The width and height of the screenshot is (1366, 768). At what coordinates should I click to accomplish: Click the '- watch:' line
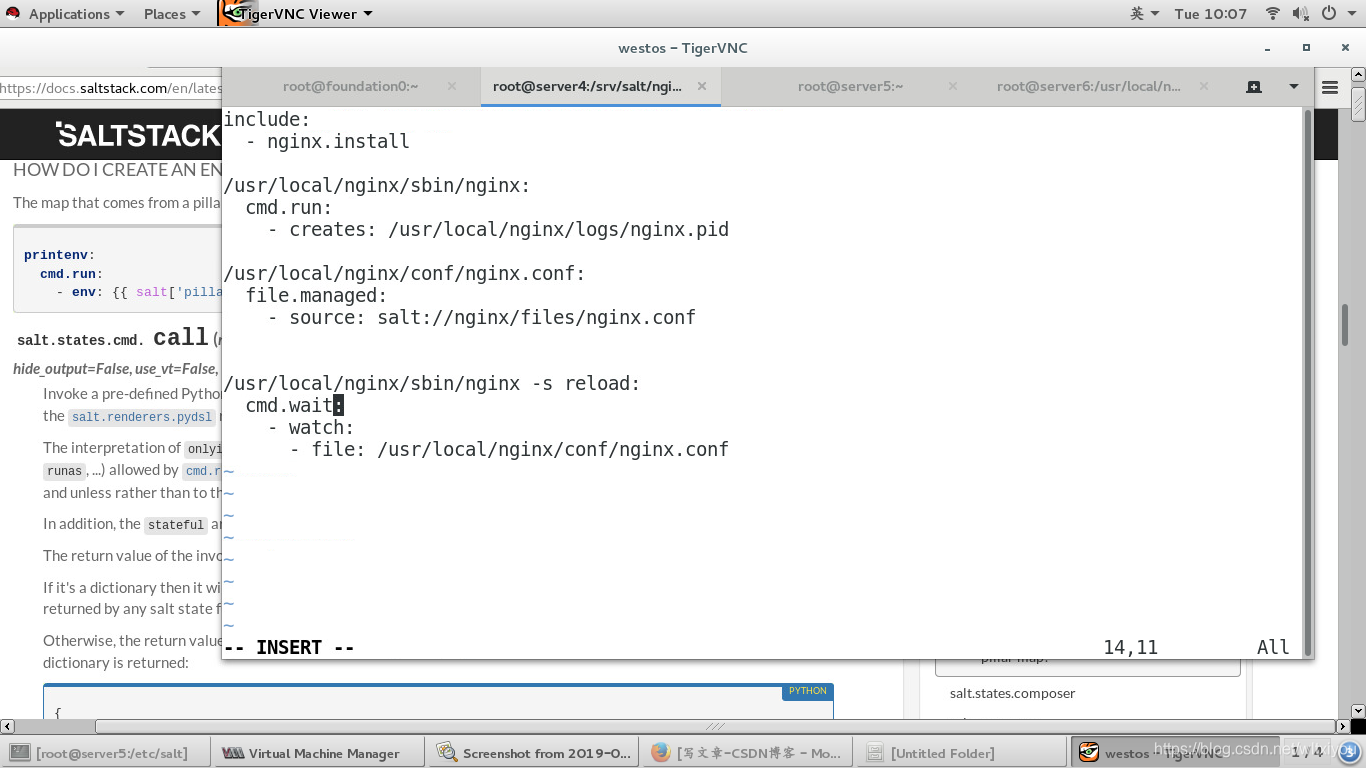(x=311, y=427)
